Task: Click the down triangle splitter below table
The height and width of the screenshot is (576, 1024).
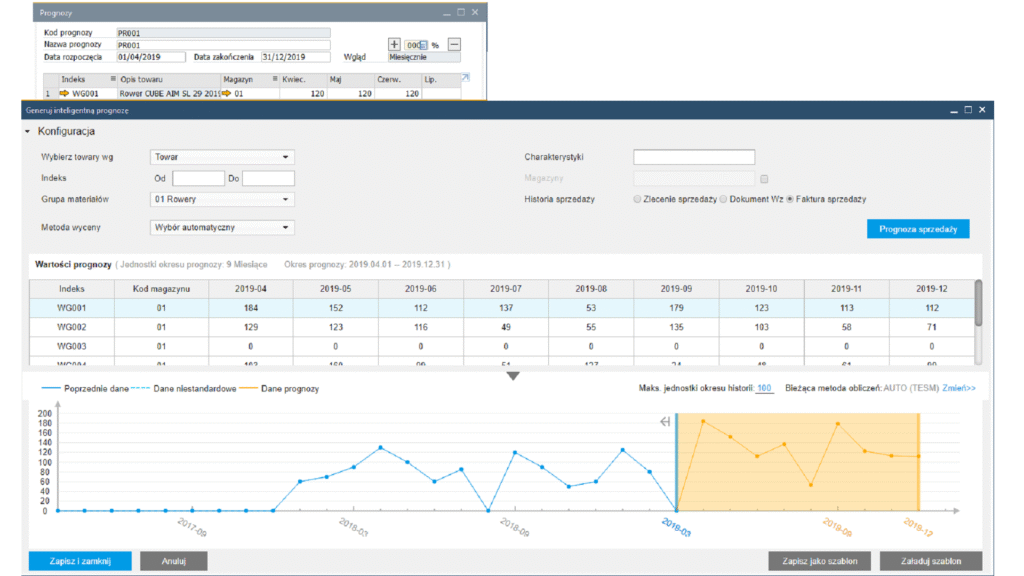Action: pos(513,376)
